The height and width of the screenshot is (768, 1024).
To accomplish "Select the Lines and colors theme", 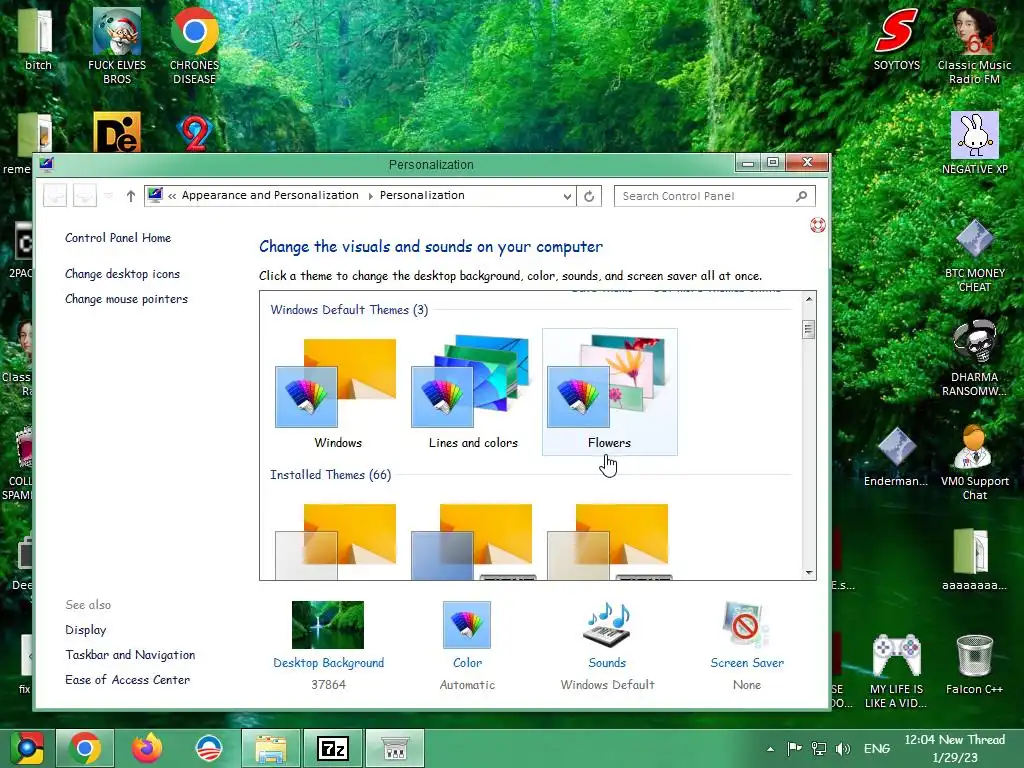I will coord(473,392).
